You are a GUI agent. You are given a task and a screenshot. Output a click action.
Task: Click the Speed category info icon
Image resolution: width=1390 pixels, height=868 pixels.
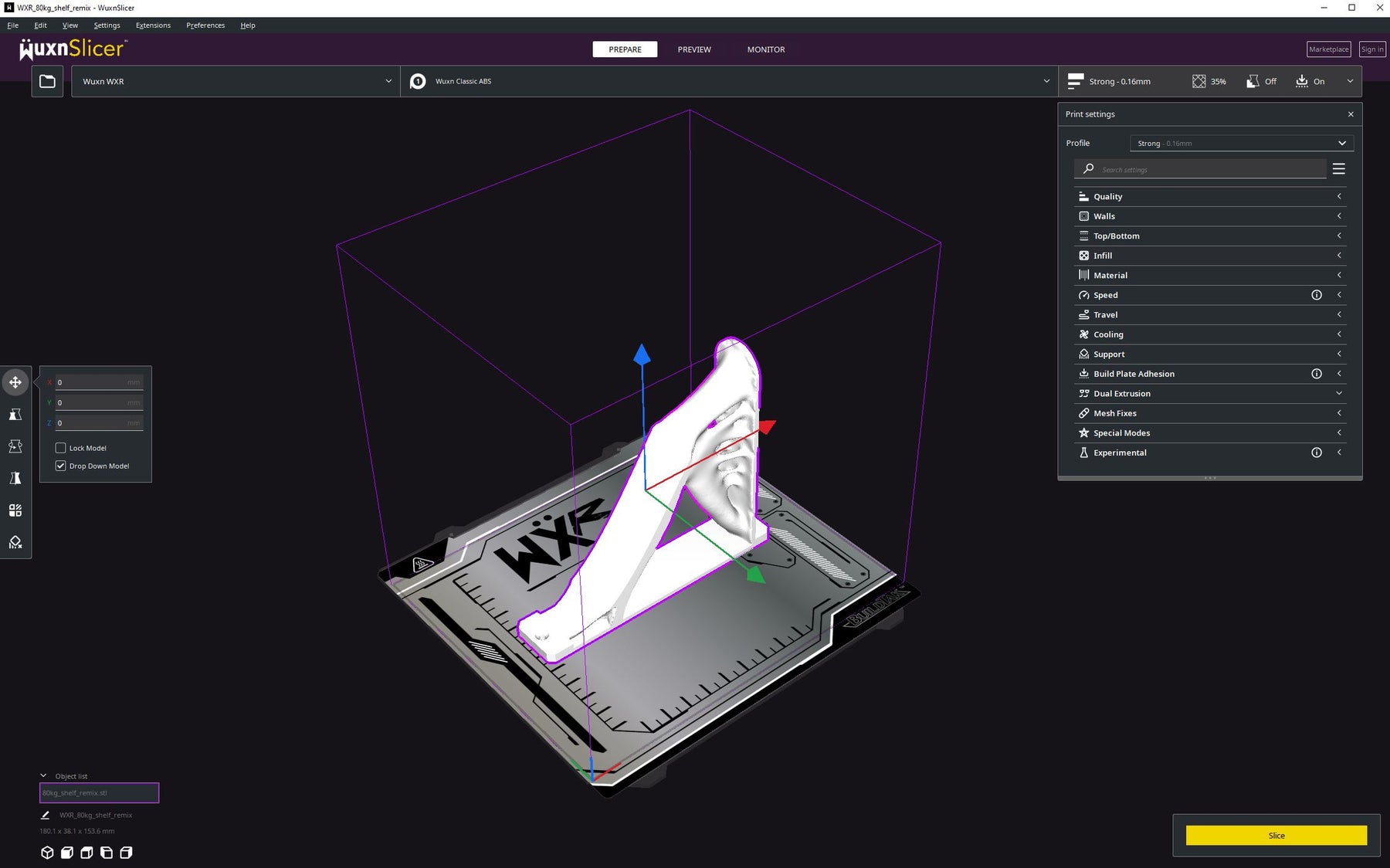[x=1317, y=295]
